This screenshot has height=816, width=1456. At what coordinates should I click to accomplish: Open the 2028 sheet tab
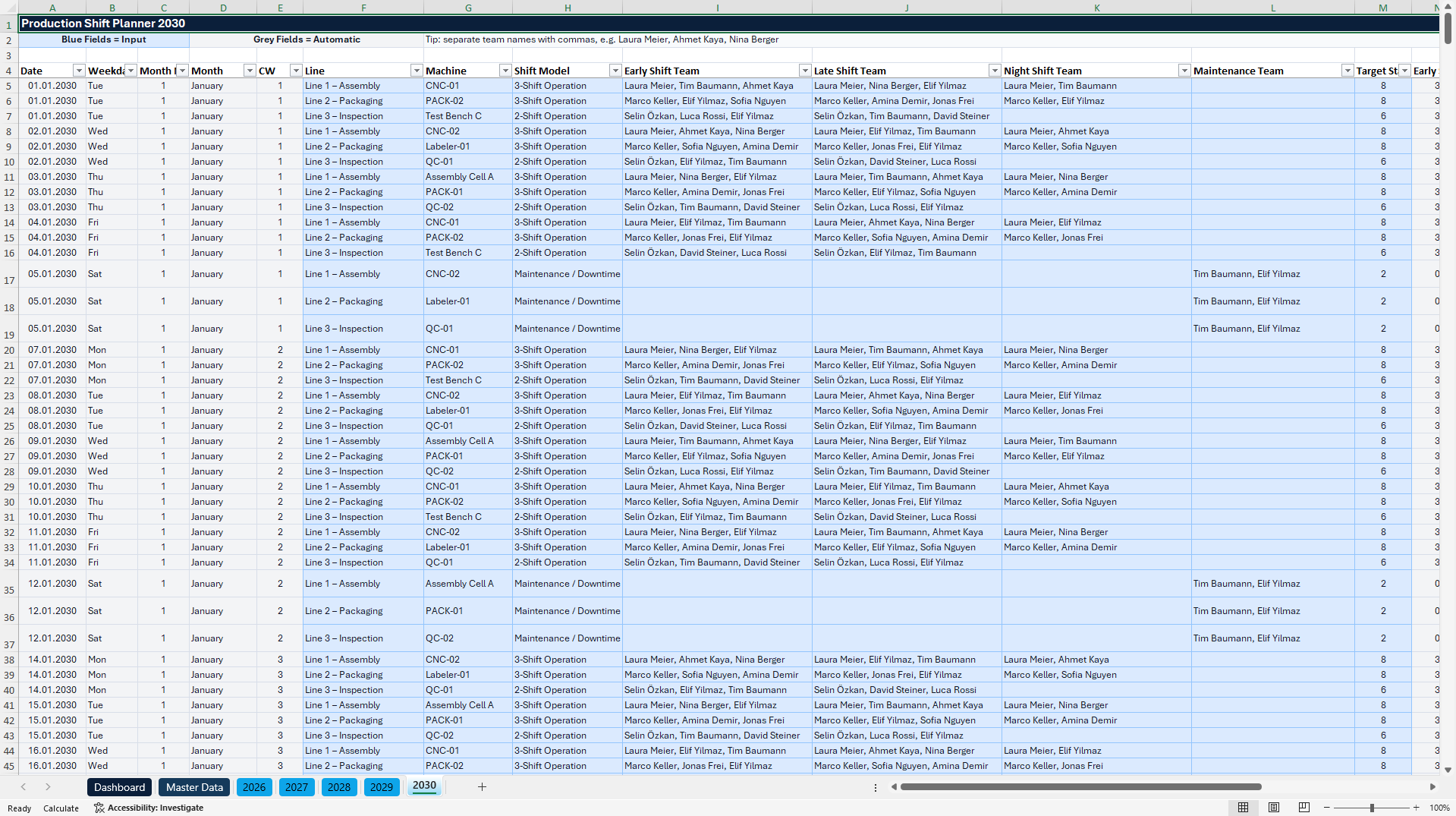coord(339,787)
